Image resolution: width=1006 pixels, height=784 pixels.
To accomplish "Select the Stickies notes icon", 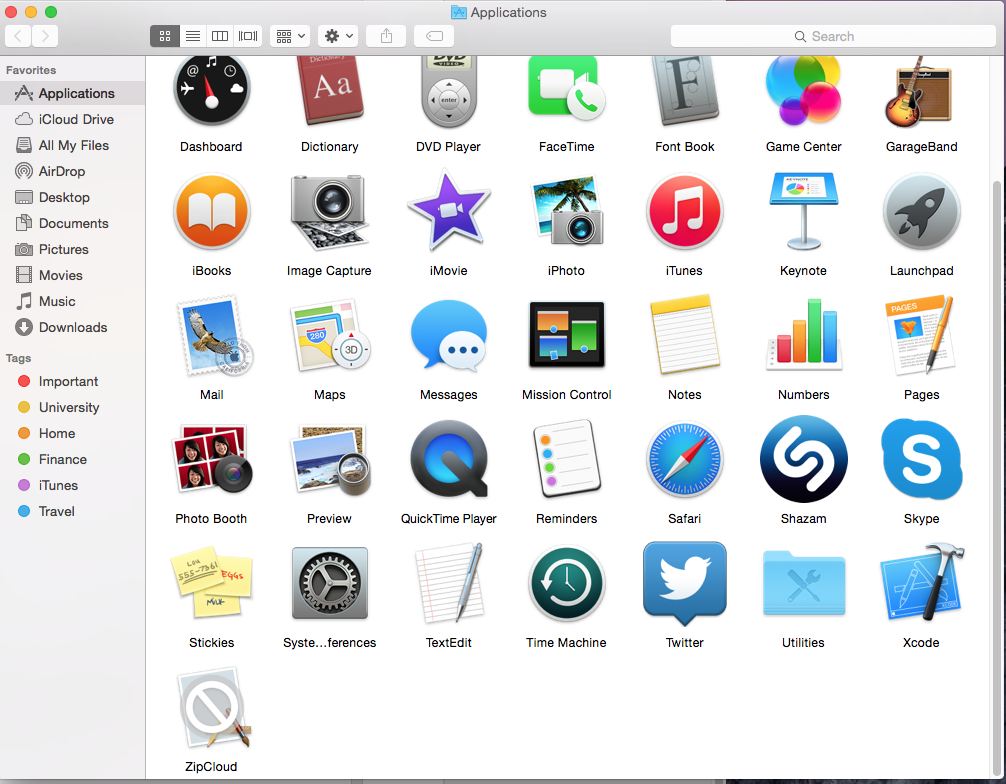I will click(211, 582).
